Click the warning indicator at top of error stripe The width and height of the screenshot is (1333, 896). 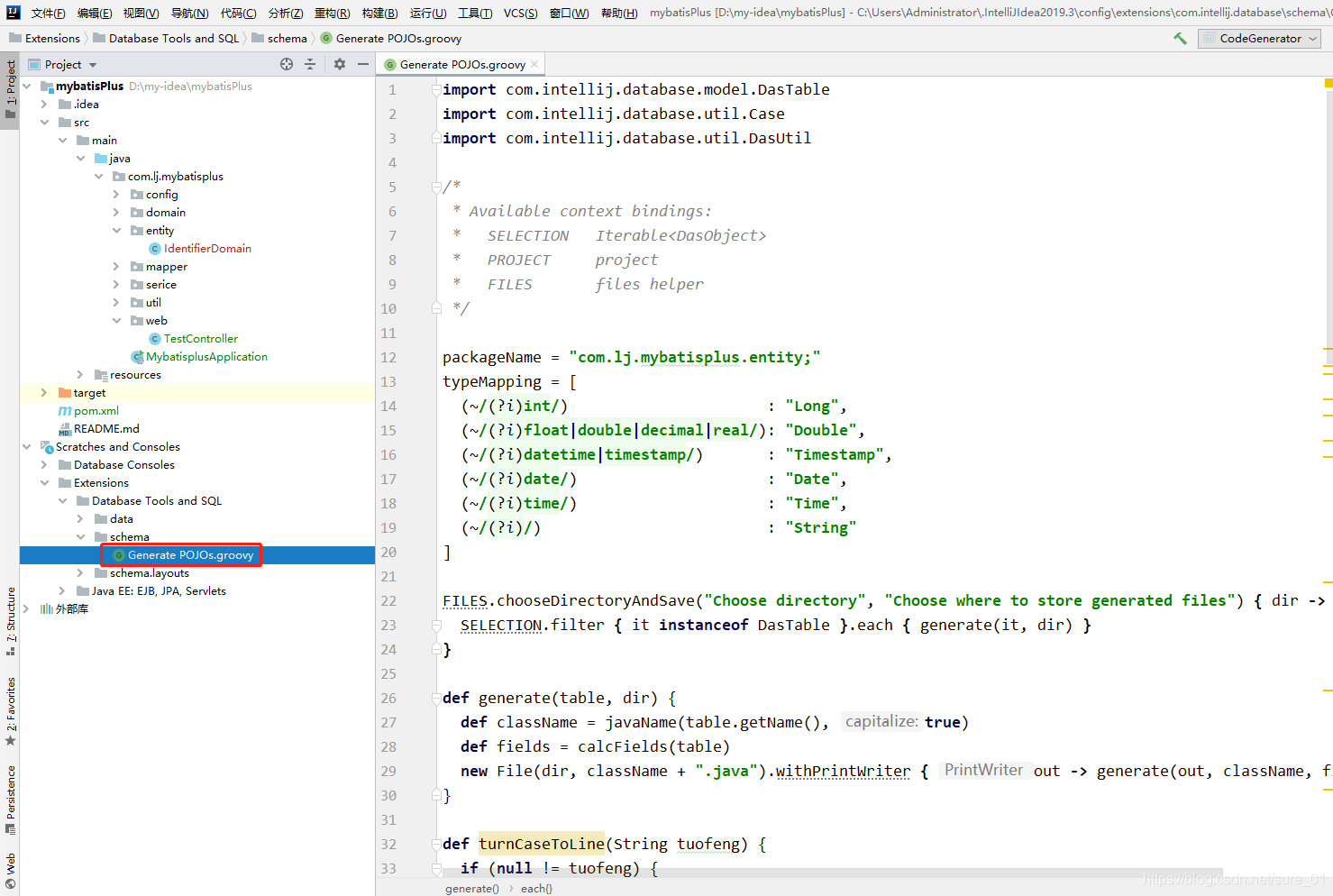[x=1328, y=83]
